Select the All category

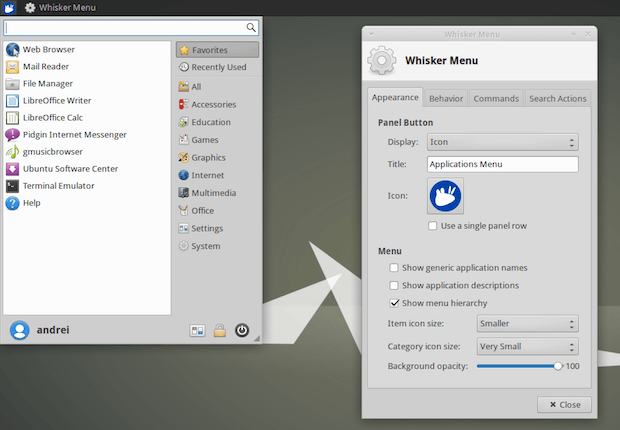pos(217,87)
